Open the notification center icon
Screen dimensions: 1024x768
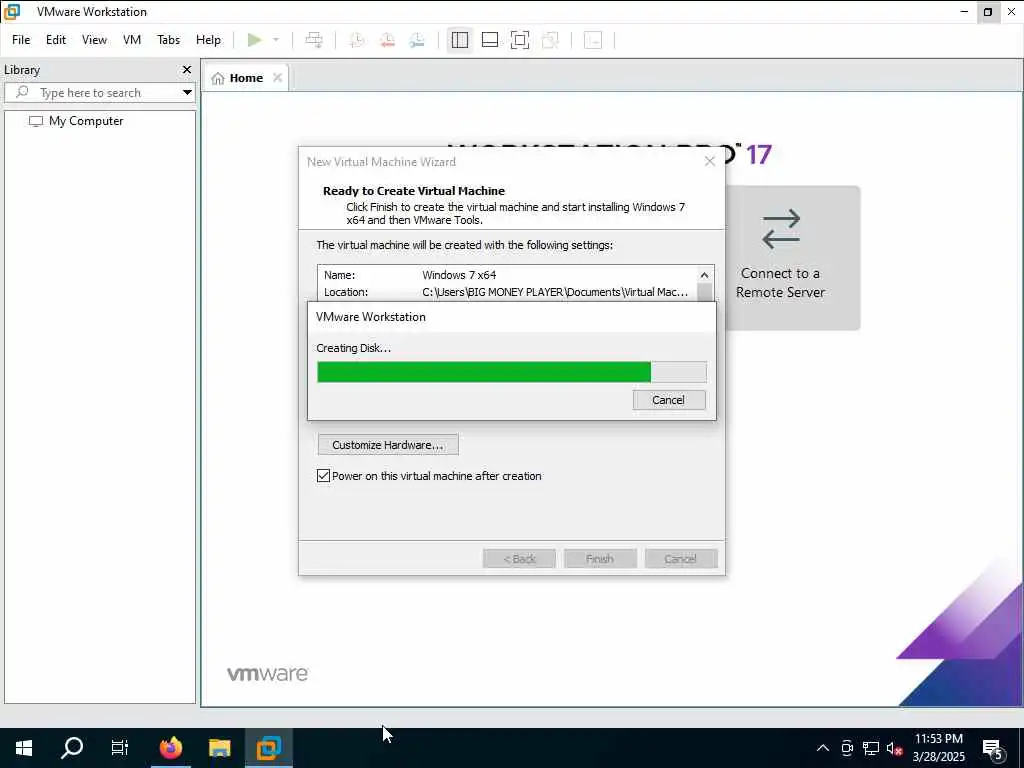[x=993, y=748]
